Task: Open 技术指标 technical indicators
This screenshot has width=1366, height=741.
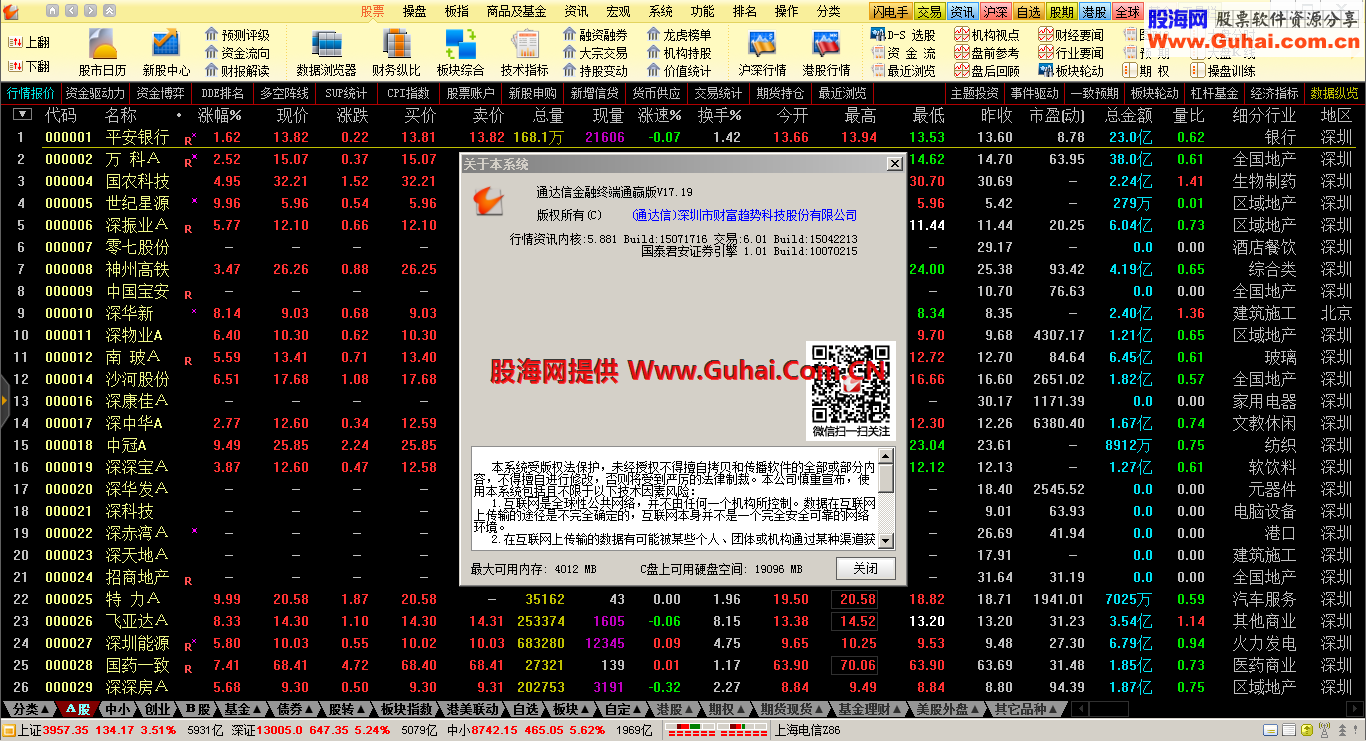Action: (x=524, y=52)
